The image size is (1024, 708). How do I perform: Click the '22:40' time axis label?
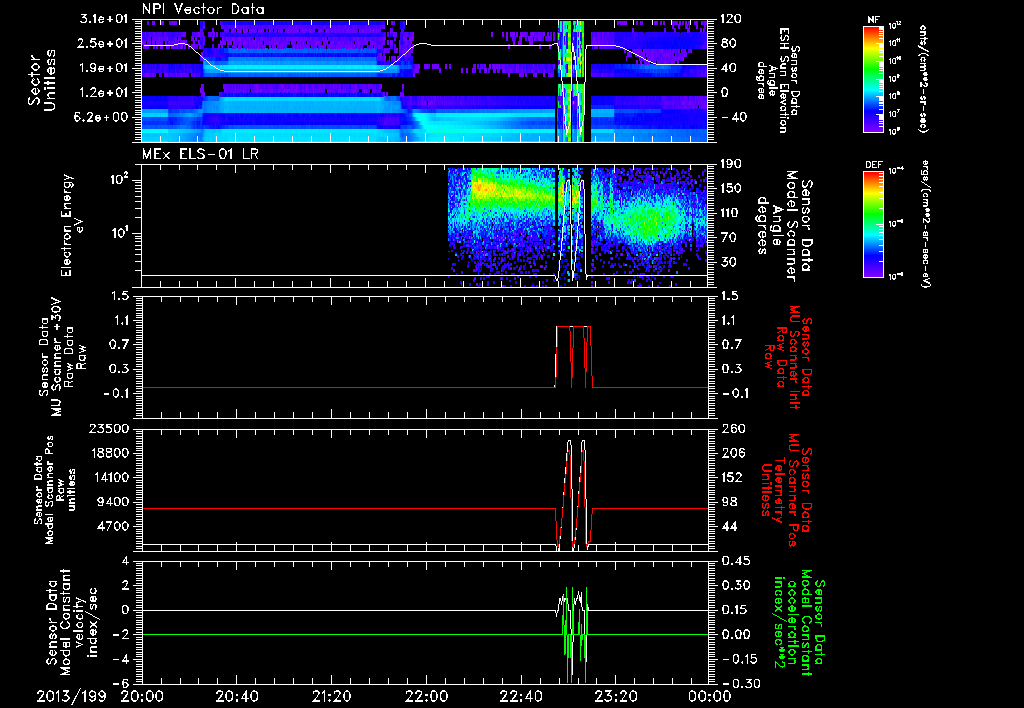(520, 696)
